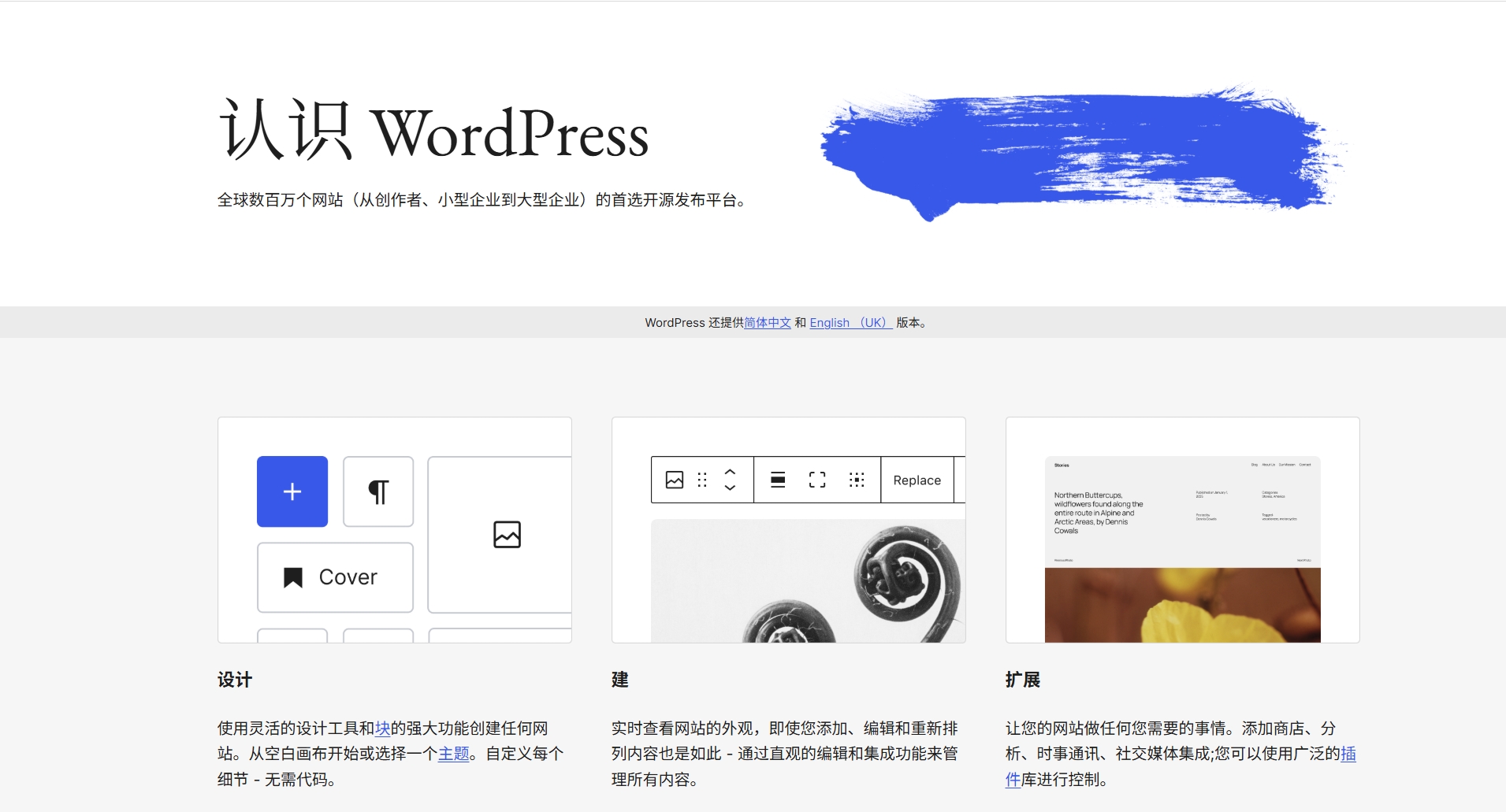Click the Stories theme preview thumbnail

click(x=1182, y=549)
